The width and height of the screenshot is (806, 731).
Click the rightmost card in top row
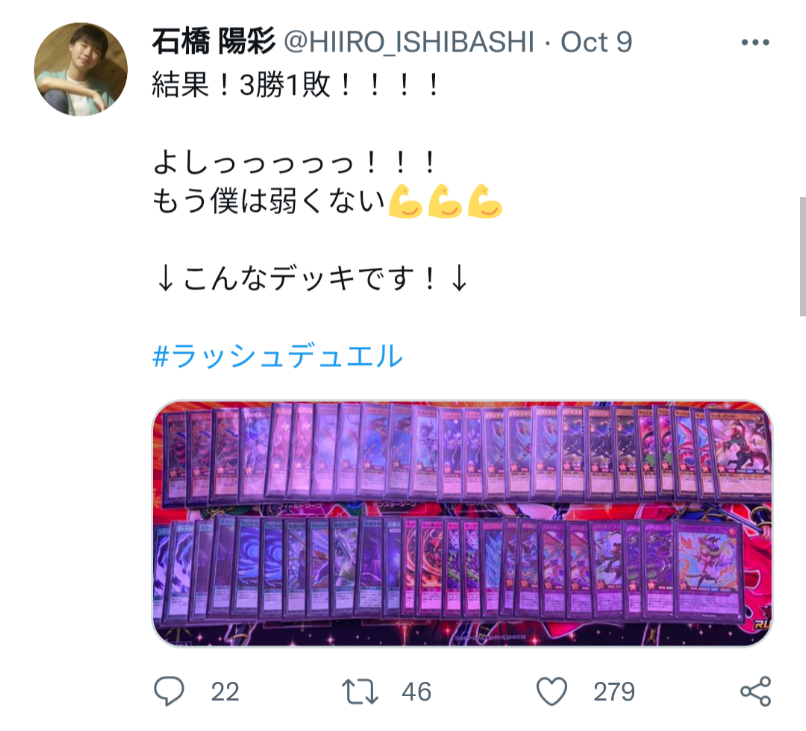(740, 452)
